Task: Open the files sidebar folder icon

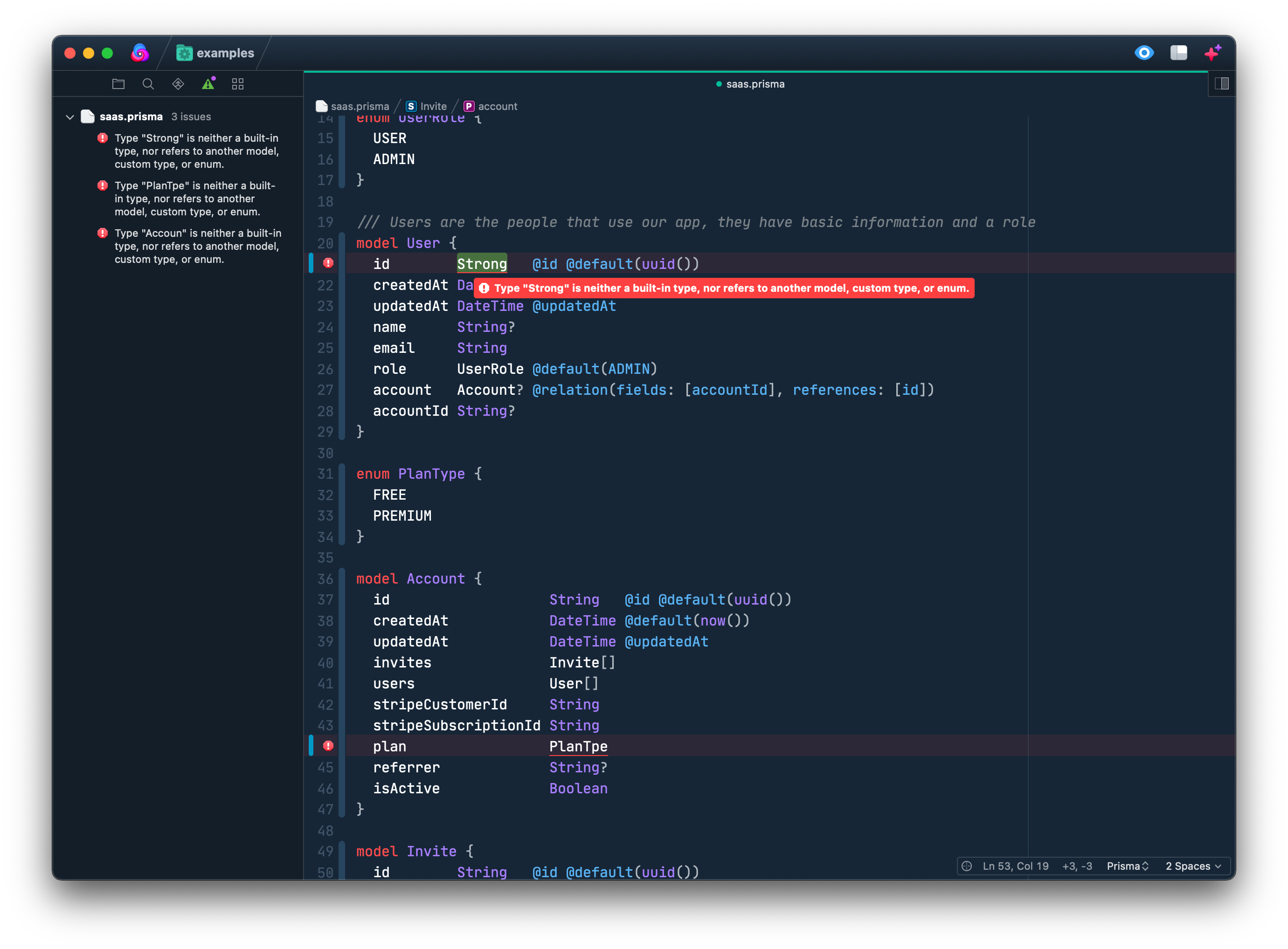Action: click(118, 84)
